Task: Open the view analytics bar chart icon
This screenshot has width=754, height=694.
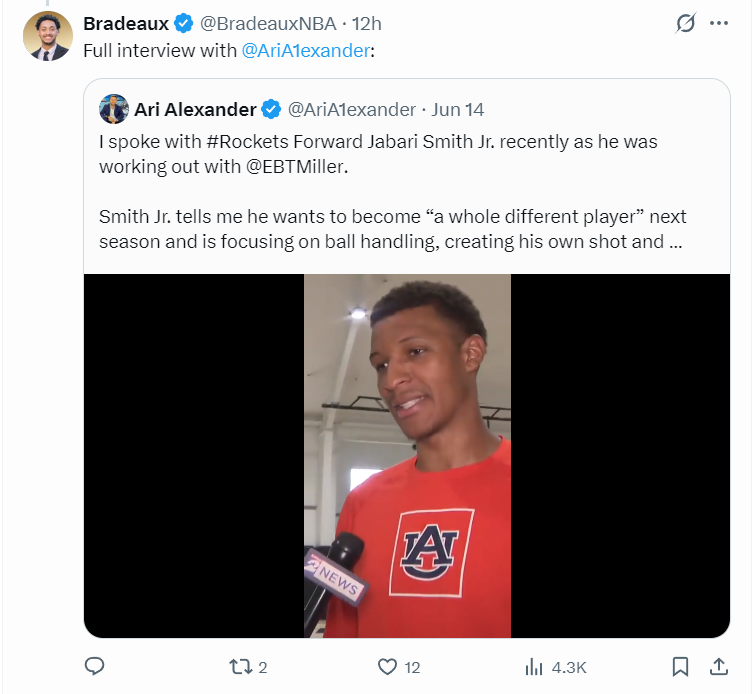Action: tap(534, 667)
